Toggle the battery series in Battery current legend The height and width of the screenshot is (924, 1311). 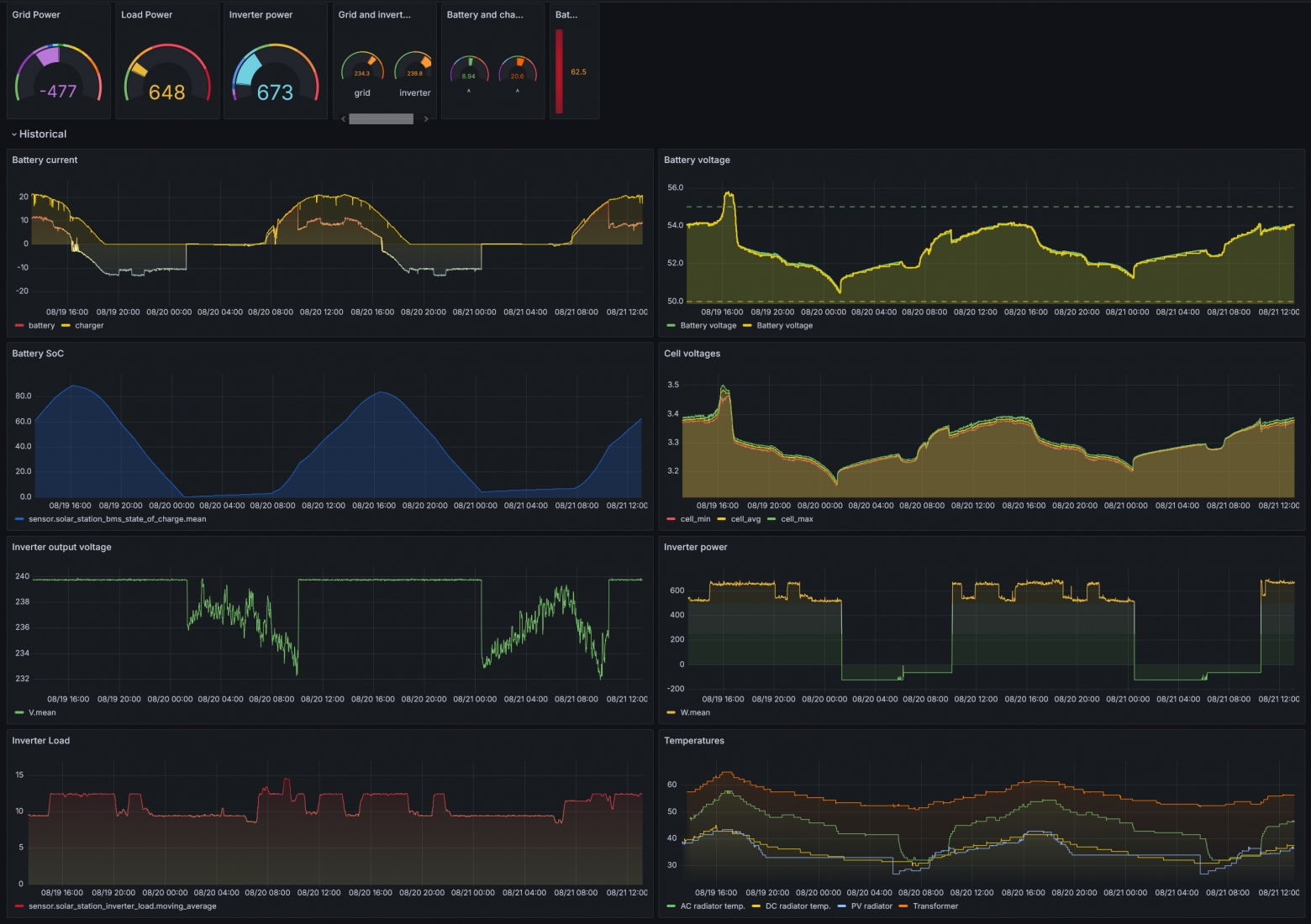tap(41, 326)
